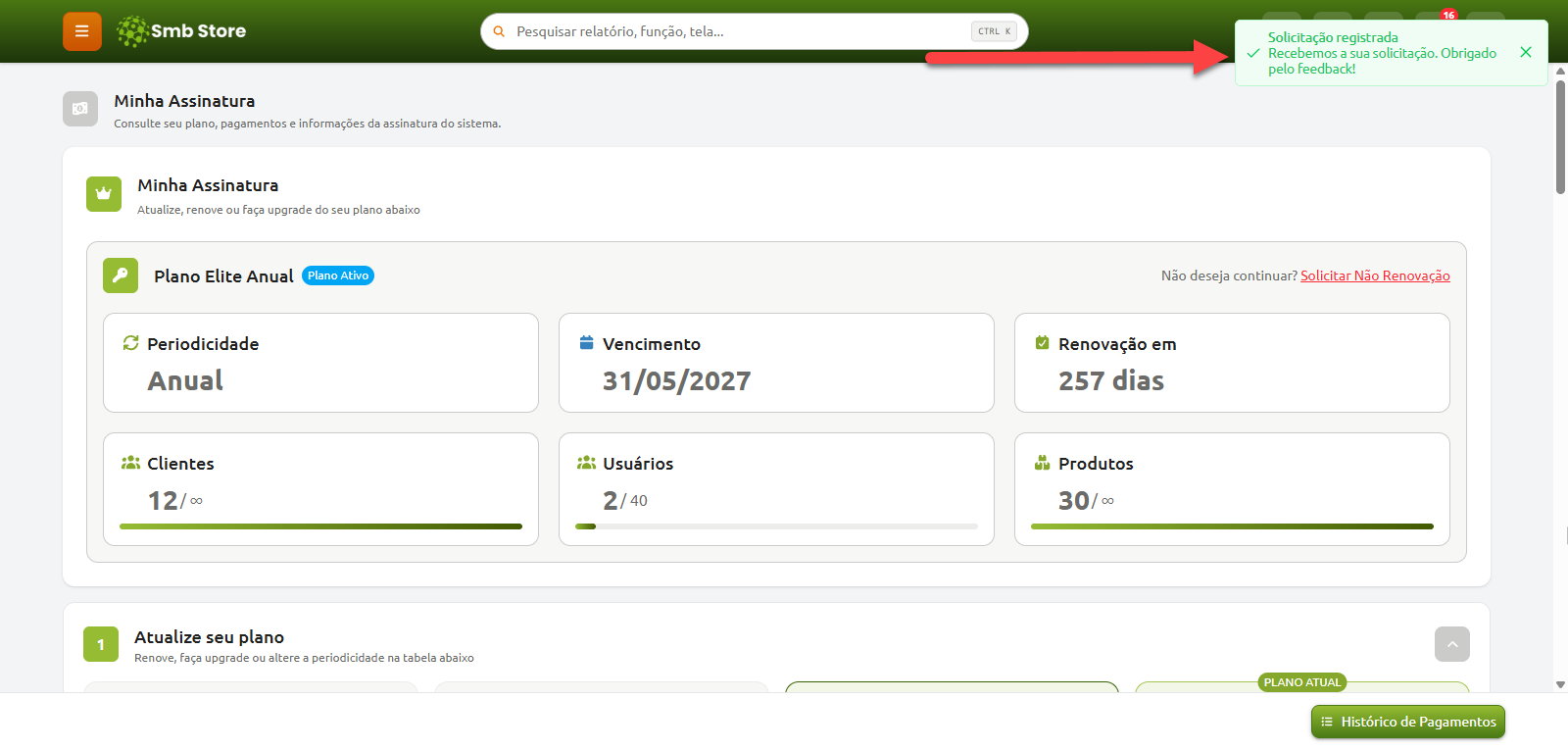The height and width of the screenshot is (750, 1568).
Task: Click the 'Atualize, renove ou faça upgrade' subtitle
Action: click(x=278, y=210)
